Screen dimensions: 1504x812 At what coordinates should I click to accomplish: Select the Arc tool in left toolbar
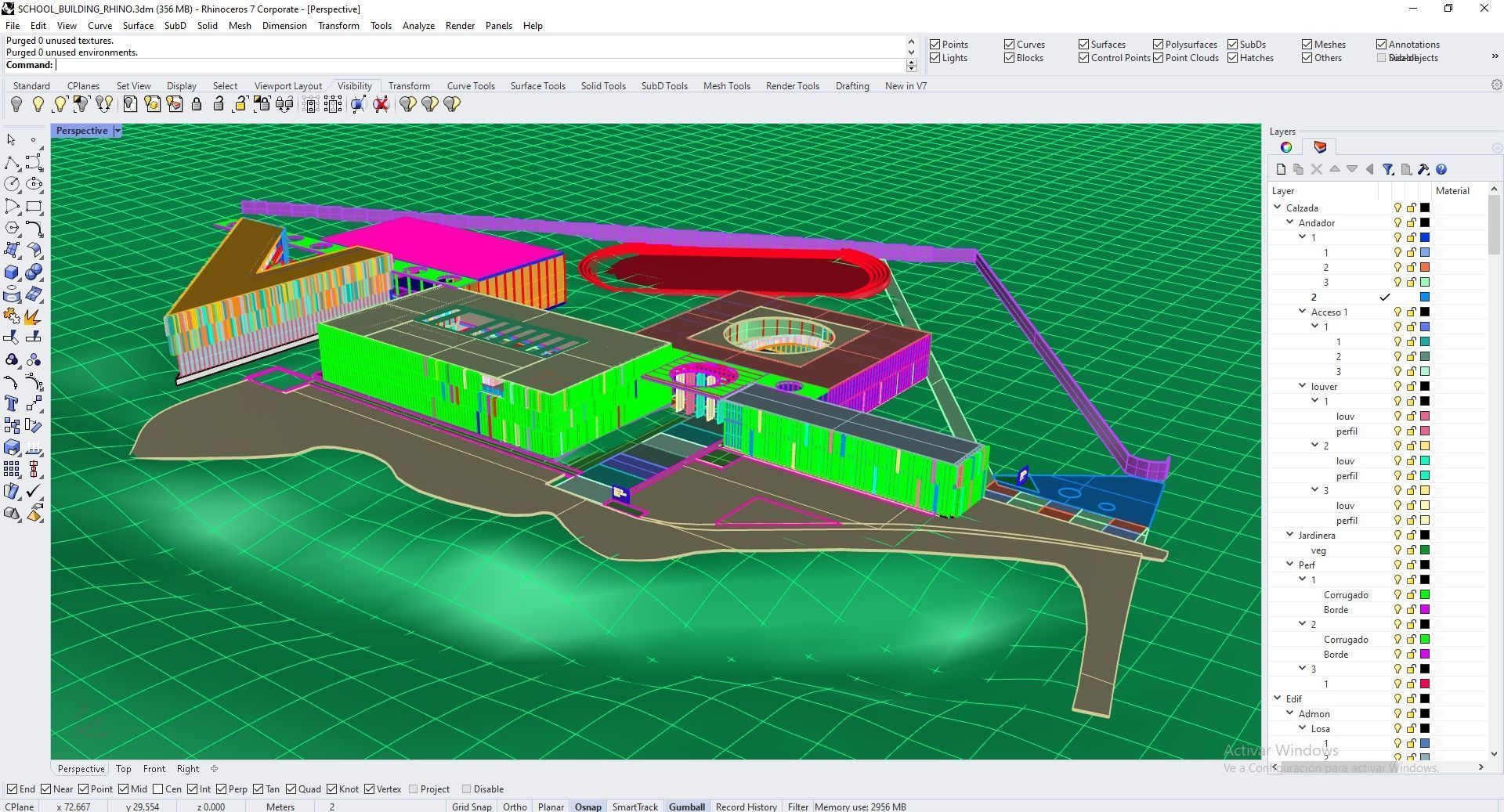click(x=12, y=207)
